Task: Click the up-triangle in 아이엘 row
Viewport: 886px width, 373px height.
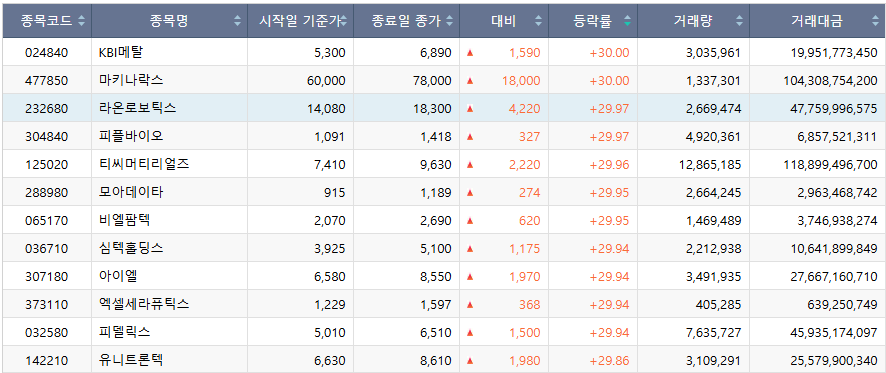Action: (x=470, y=276)
